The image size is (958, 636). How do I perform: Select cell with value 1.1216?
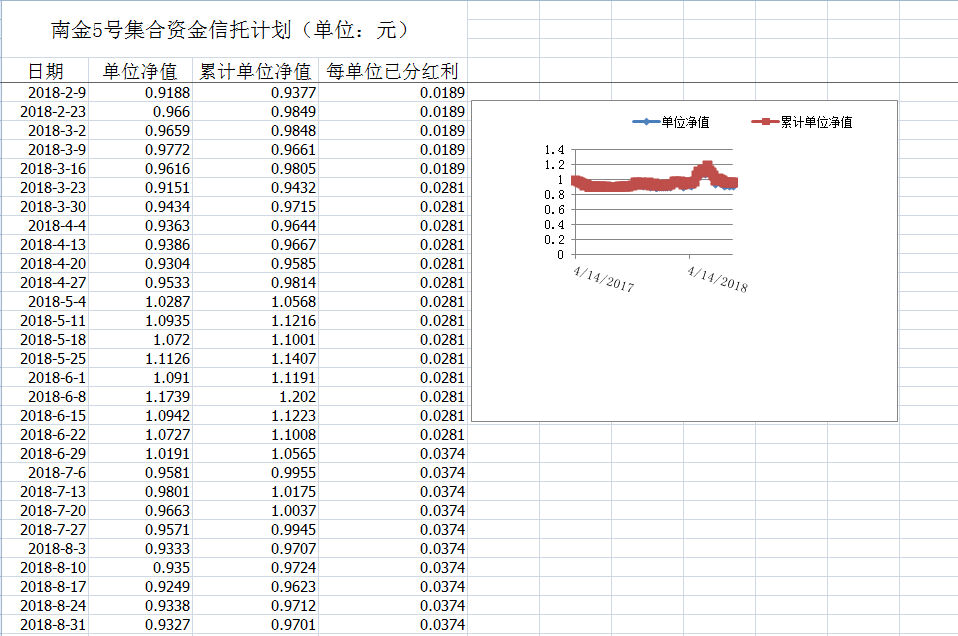tap(255, 321)
